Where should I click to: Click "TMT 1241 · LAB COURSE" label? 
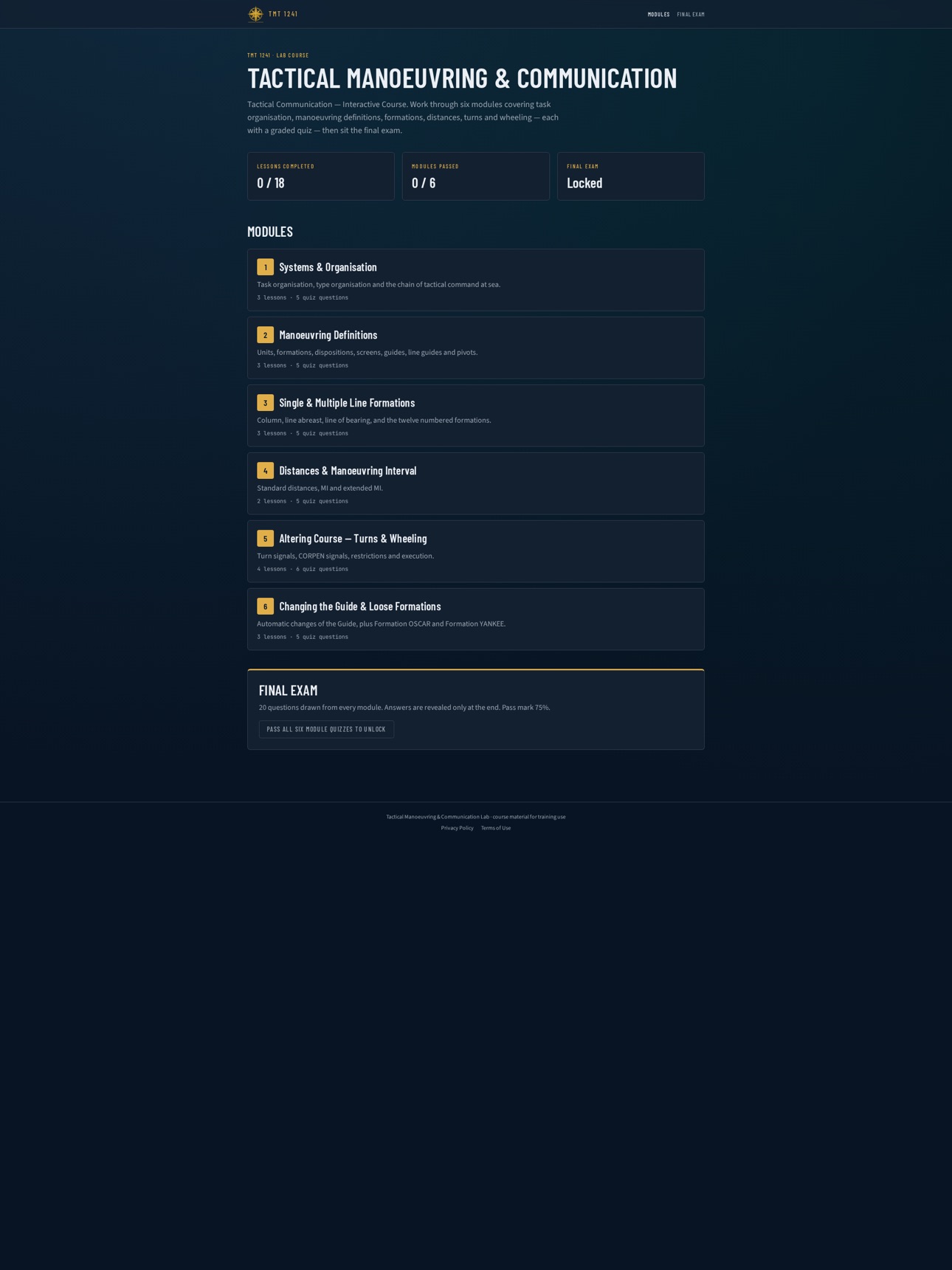tap(278, 55)
